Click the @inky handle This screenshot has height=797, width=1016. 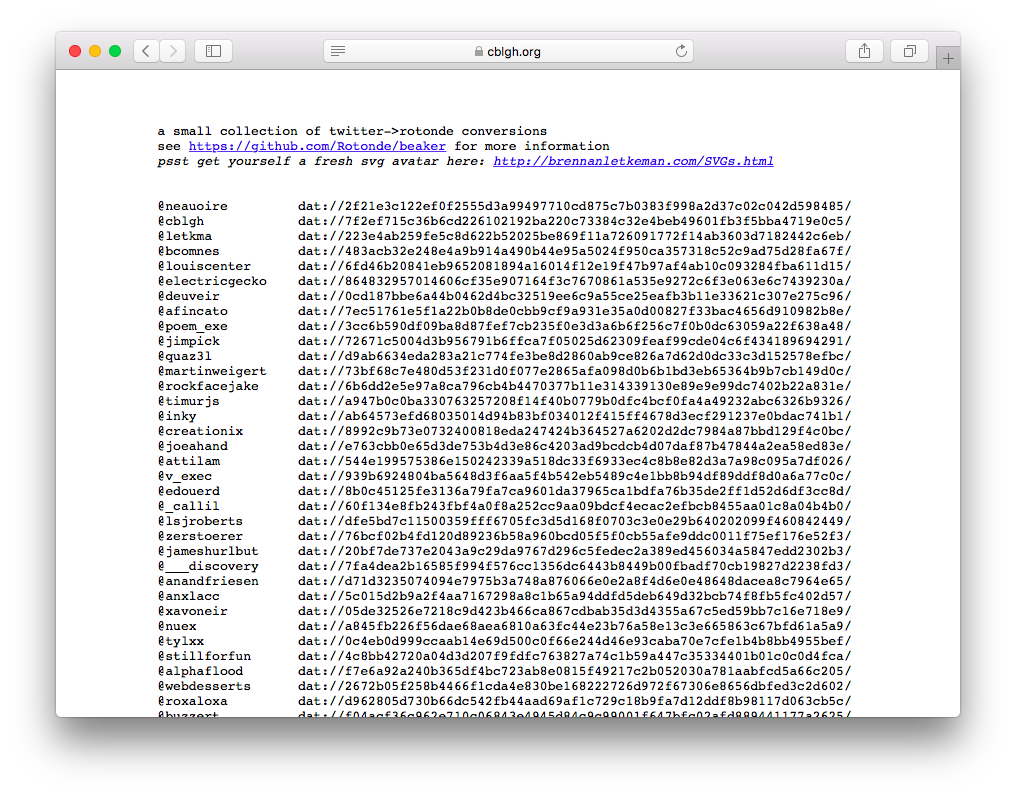[x=177, y=416]
